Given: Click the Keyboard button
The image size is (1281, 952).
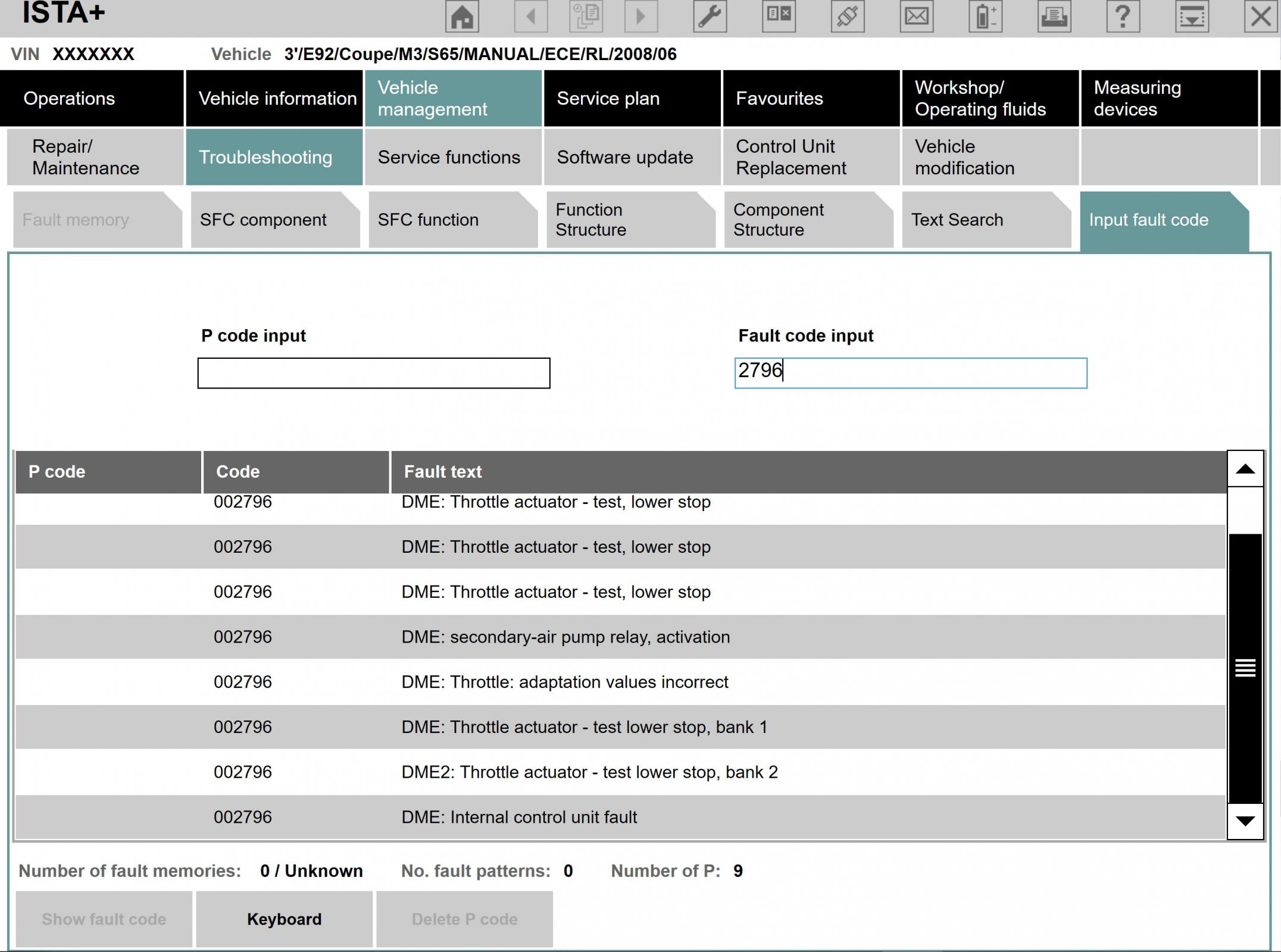Looking at the screenshot, I should [x=284, y=919].
